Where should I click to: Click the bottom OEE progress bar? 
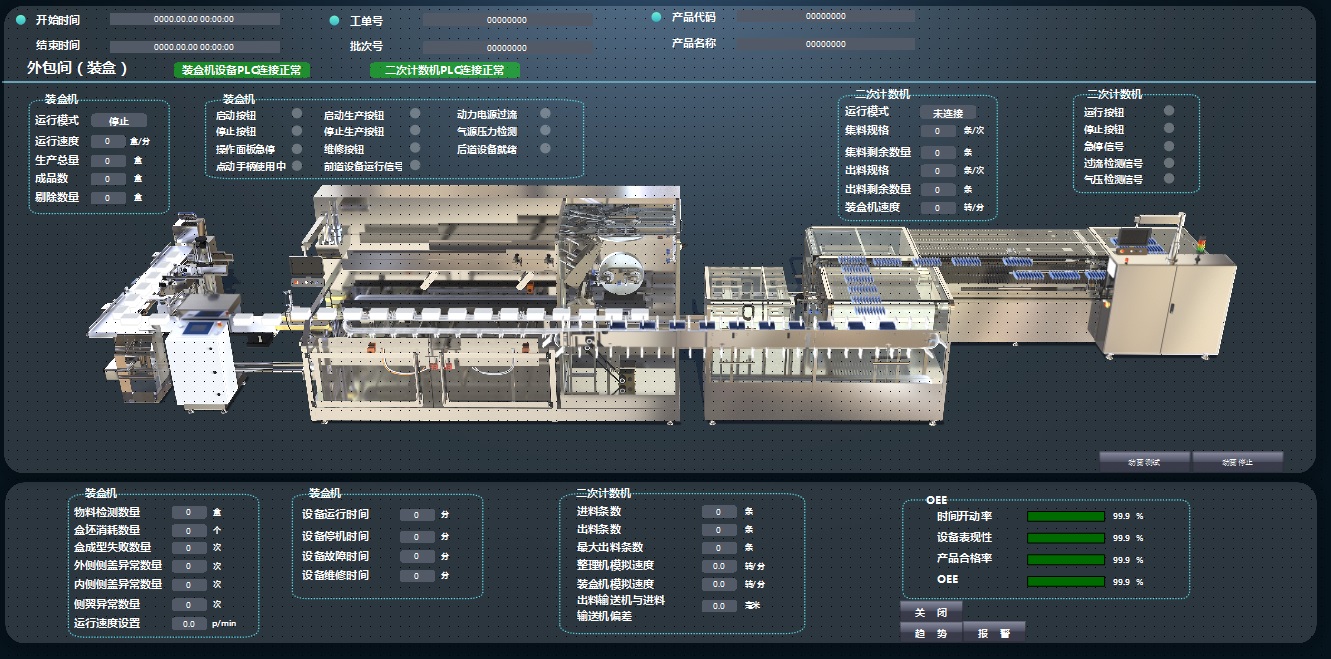tap(1066, 581)
